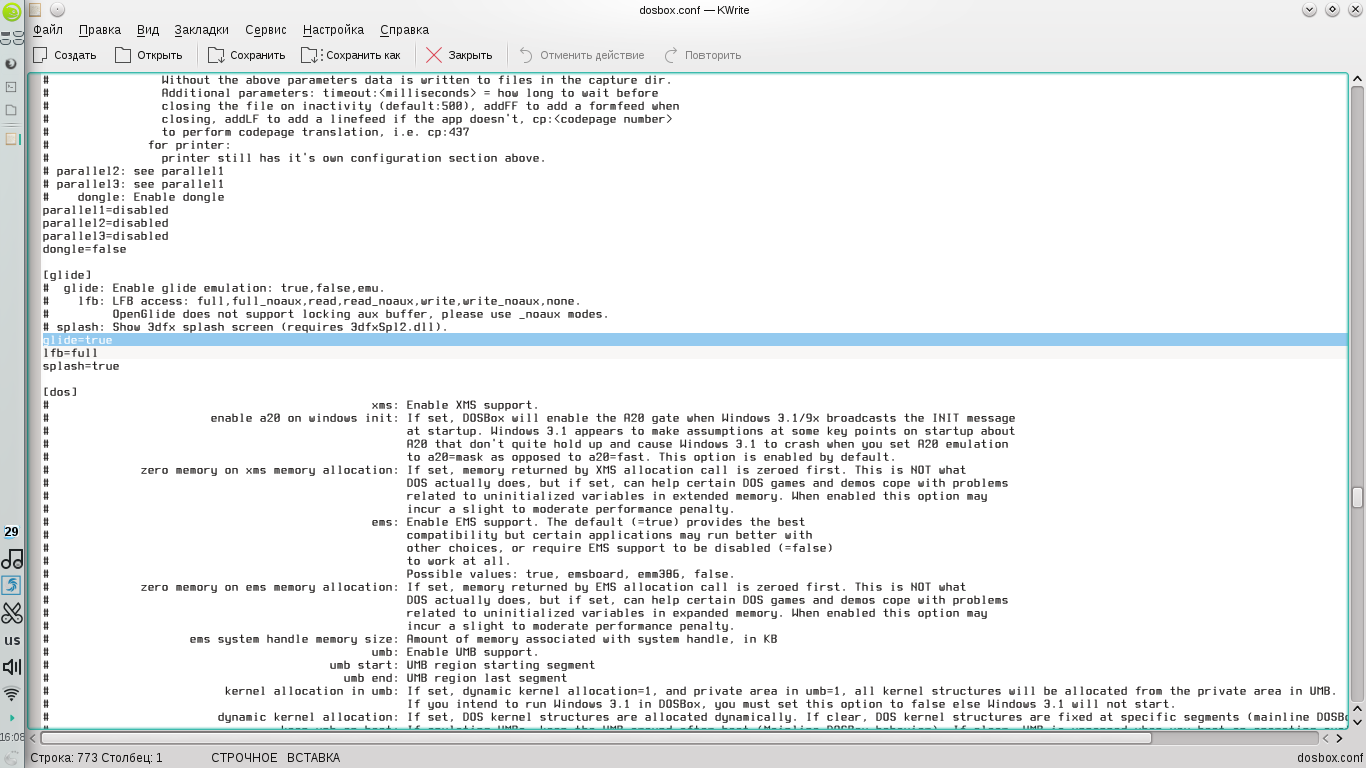Select the KWrite task entry in the panel
1366x768 pixels.
pyautogui.click(x=12, y=139)
